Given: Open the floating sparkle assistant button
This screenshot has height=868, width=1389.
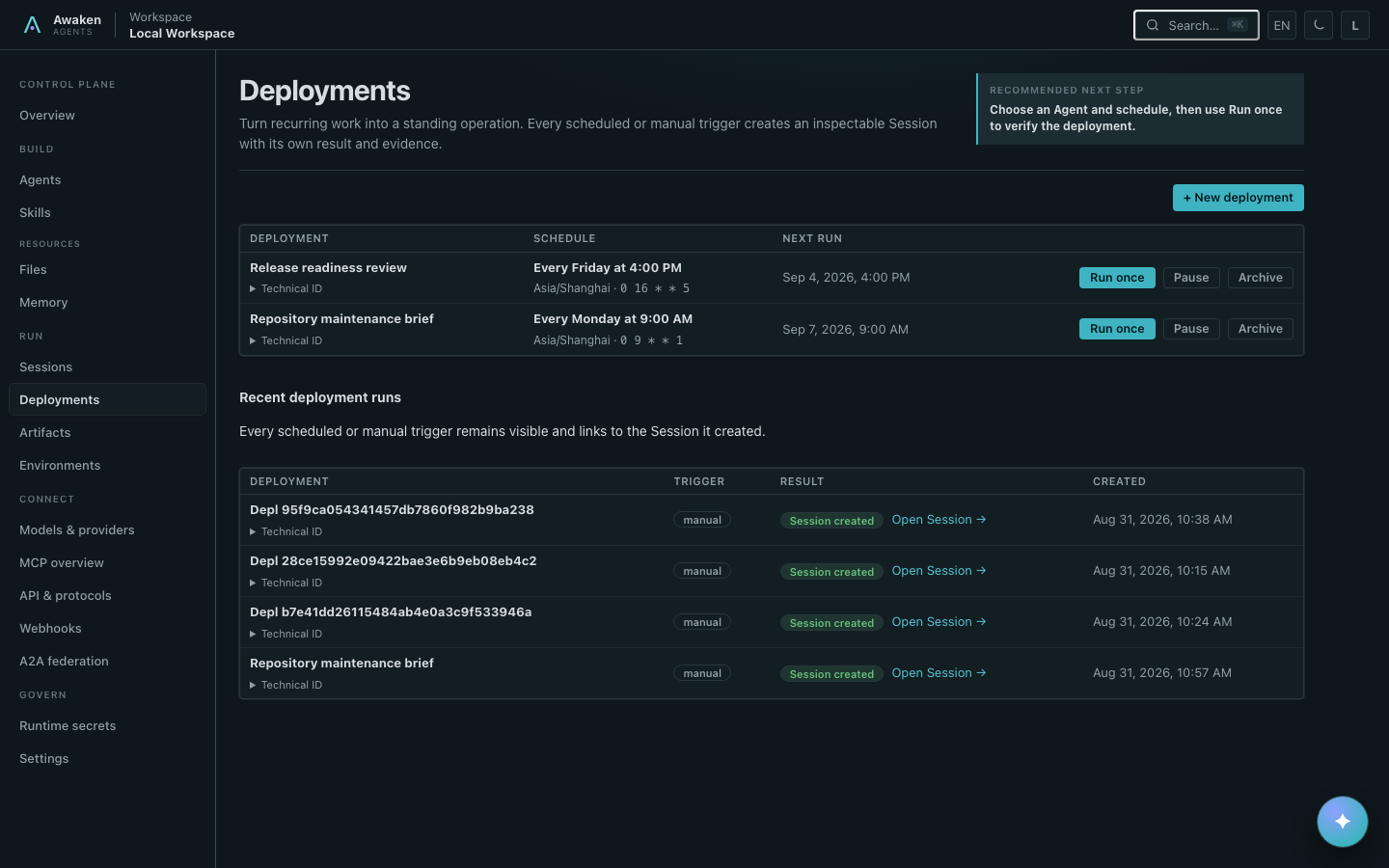Looking at the screenshot, I should point(1343,822).
